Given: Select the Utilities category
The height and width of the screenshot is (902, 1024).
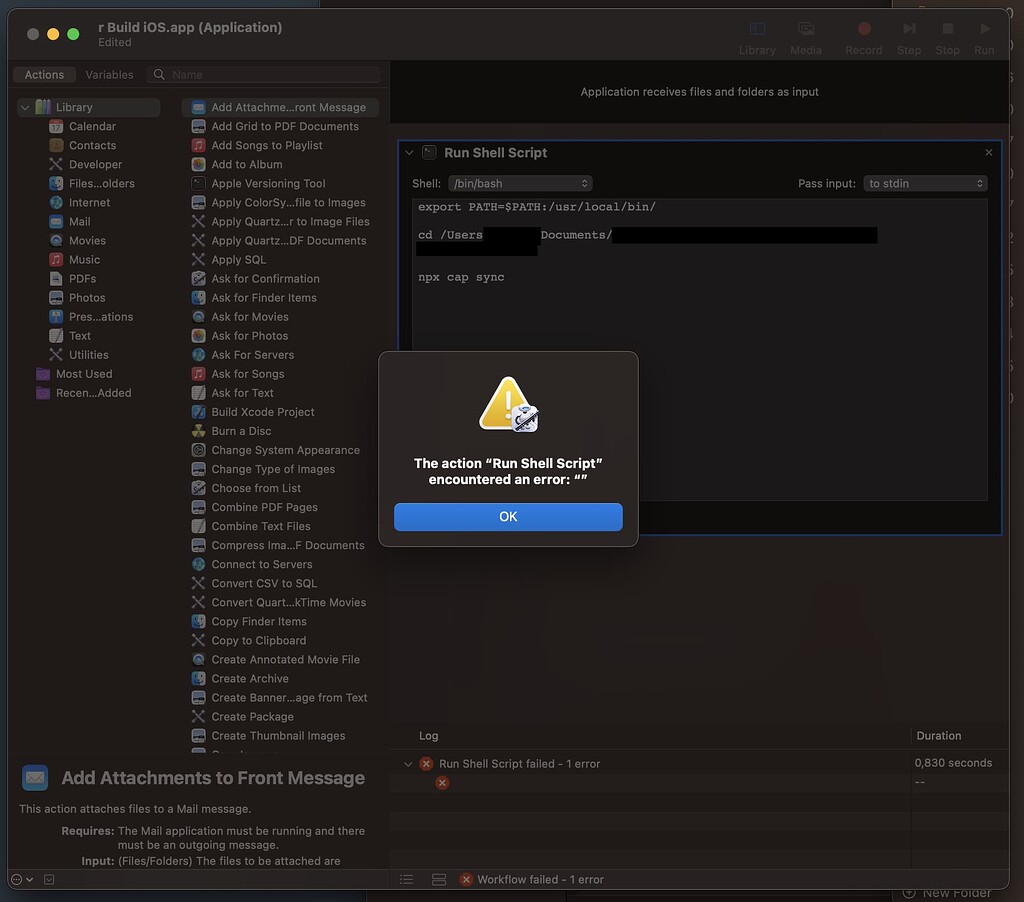Looking at the screenshot, I should 89,355.
